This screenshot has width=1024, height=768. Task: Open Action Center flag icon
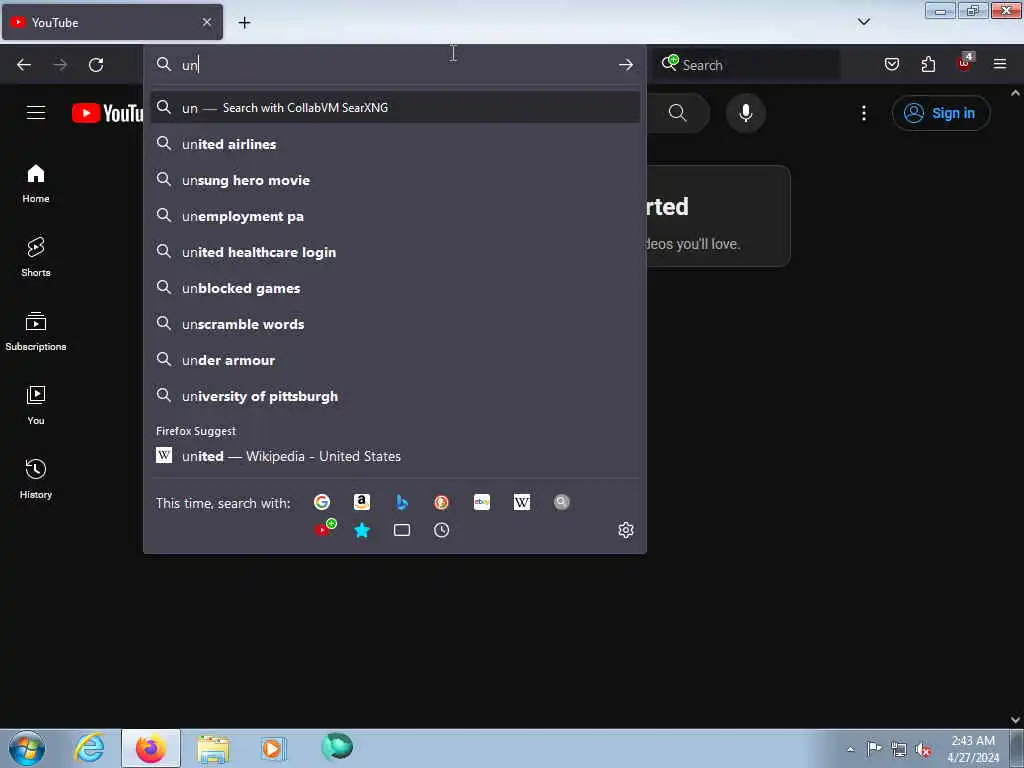[x=874, y=748]
